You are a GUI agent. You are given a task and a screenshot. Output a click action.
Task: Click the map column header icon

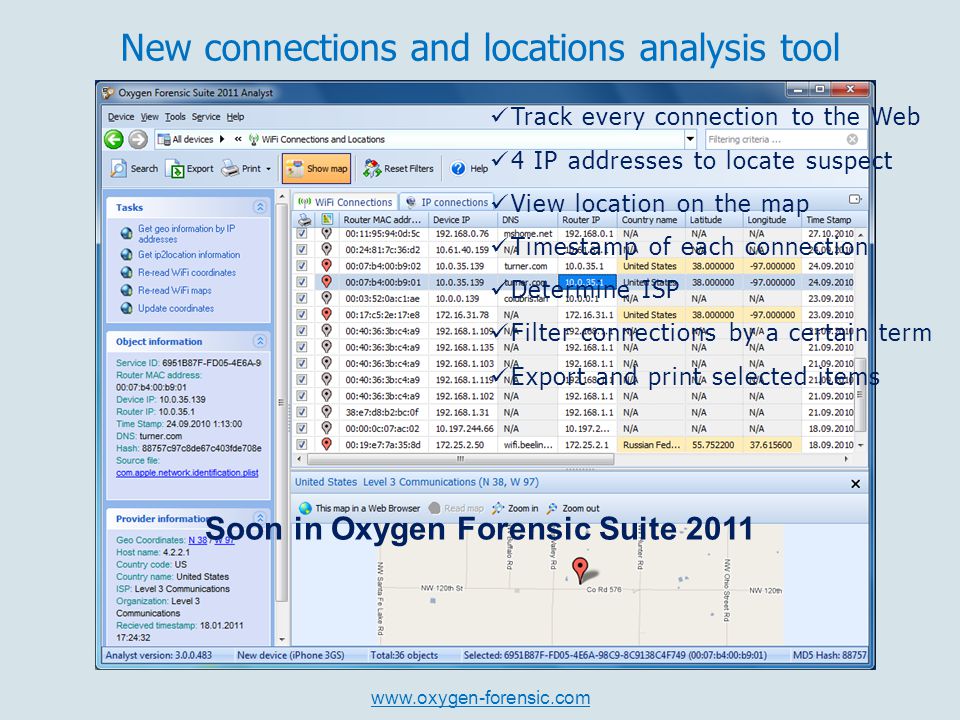(327, 219)
